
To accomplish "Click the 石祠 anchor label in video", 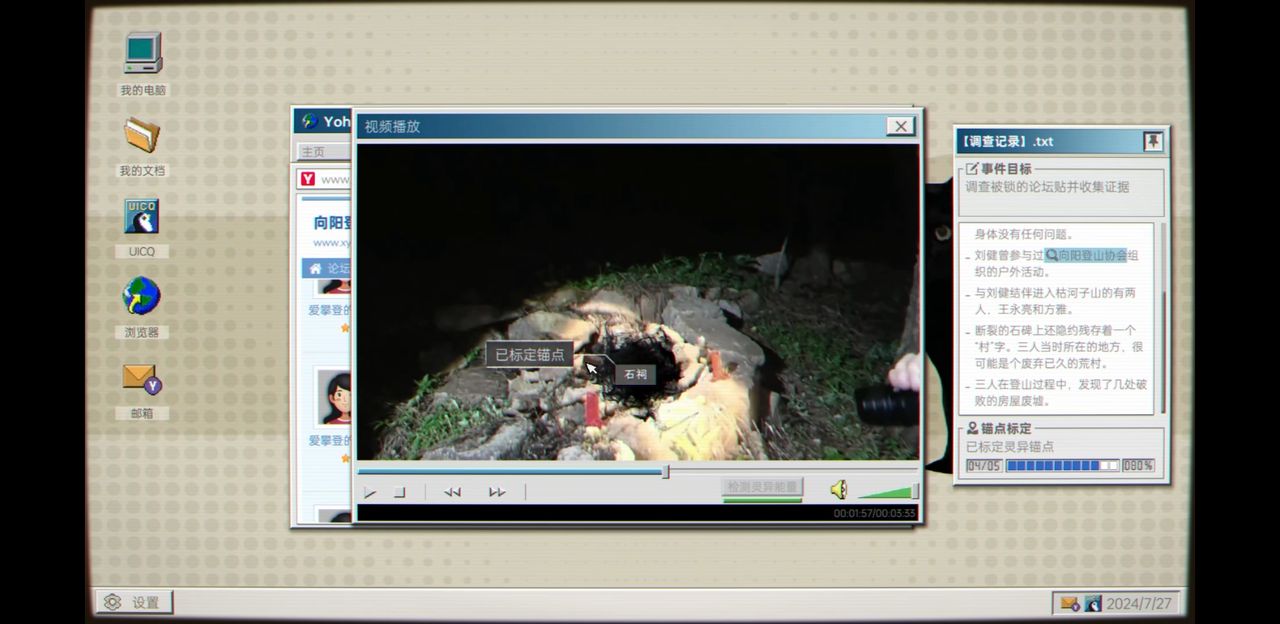I will click(635, 375).
